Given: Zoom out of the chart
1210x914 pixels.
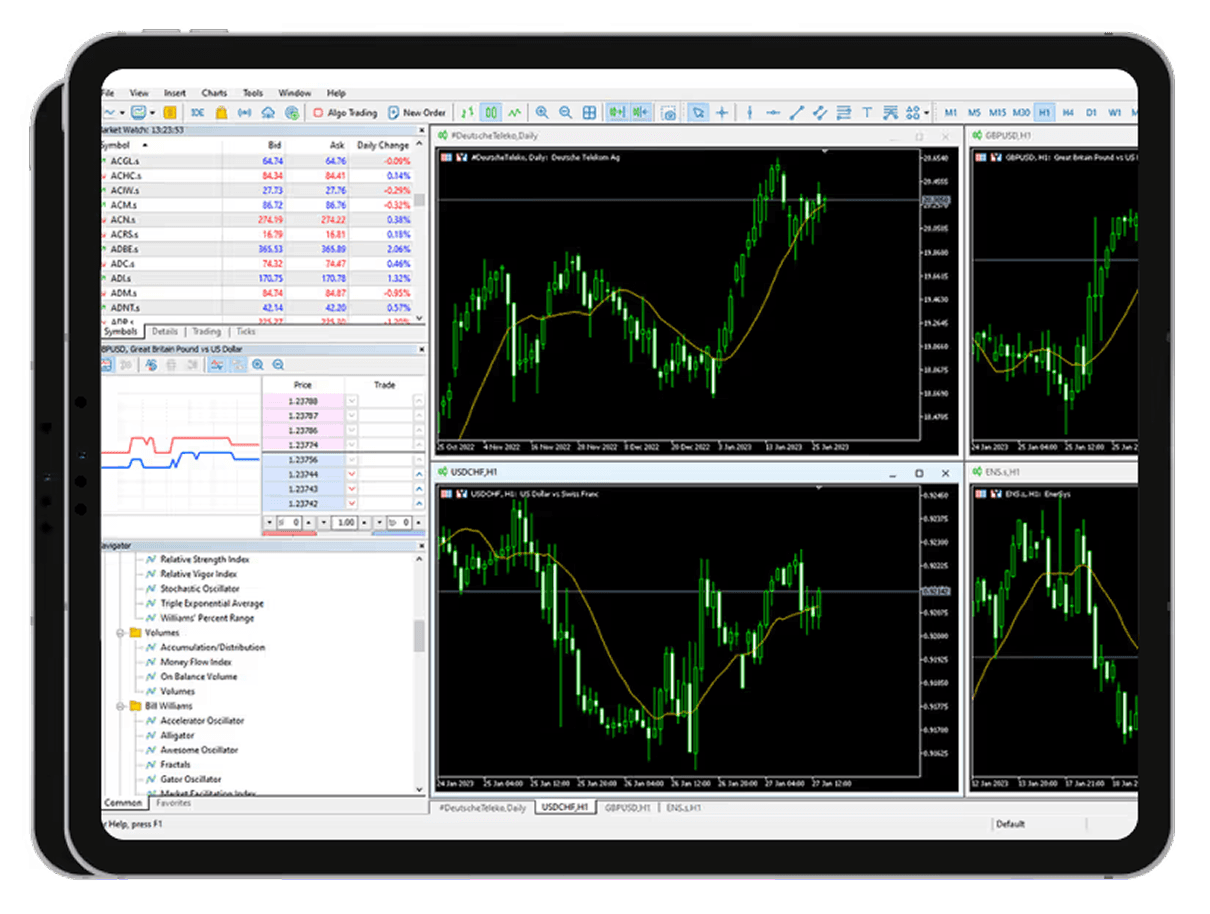Looking at the screenshot, I should (x=566, y=112).
